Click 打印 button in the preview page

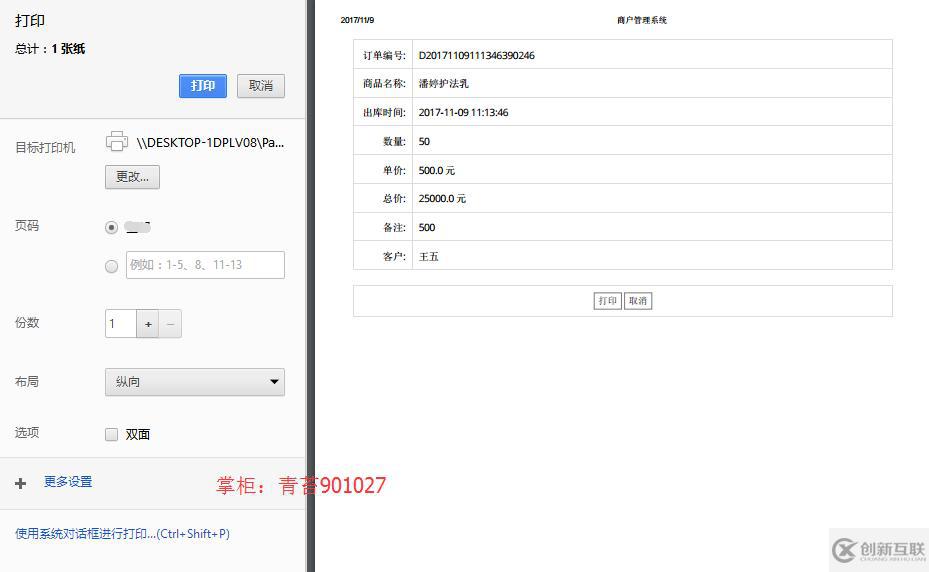[x=607, y=301]
